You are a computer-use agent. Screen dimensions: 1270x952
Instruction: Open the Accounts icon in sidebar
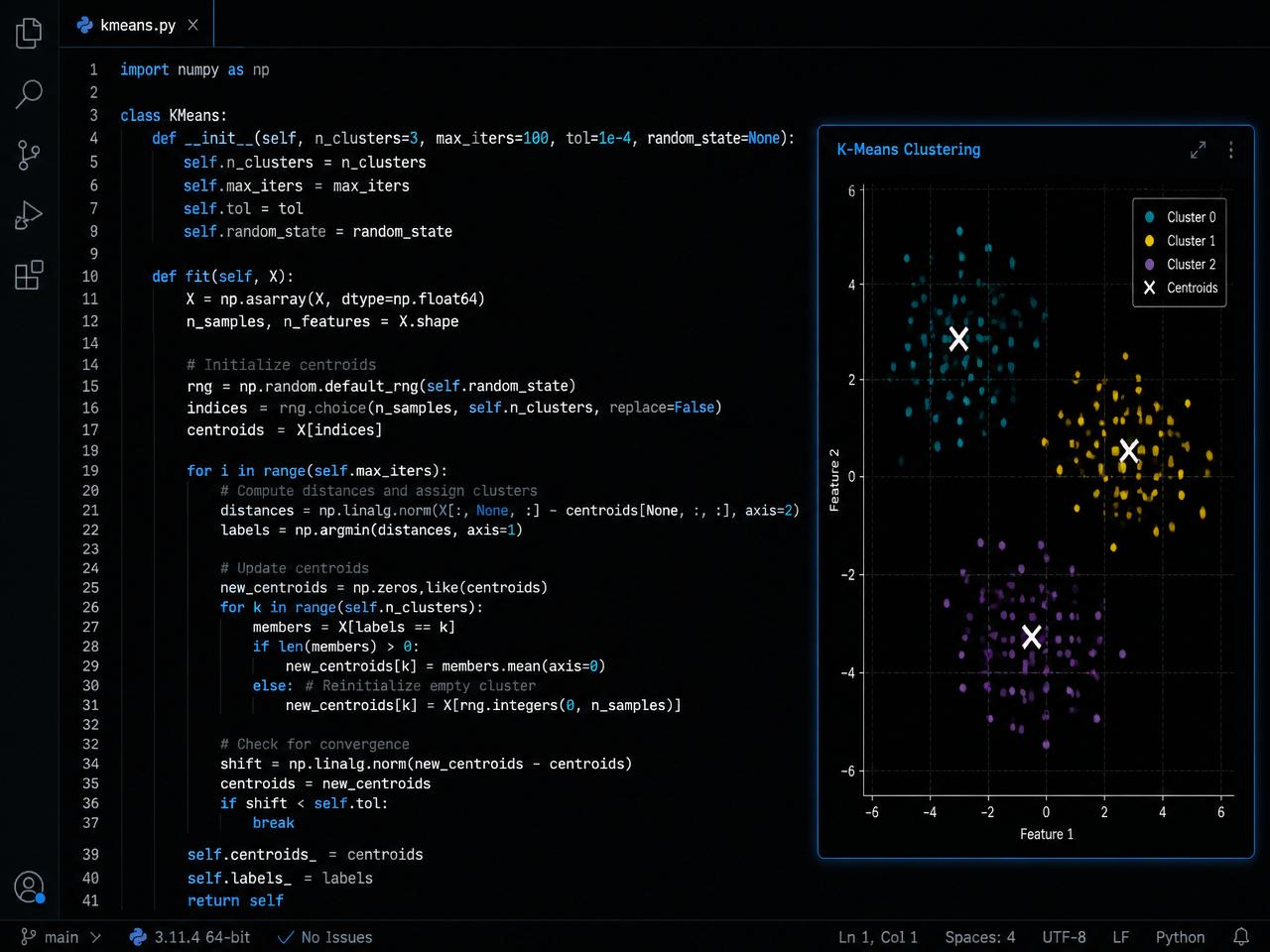(x=30, y=888)
